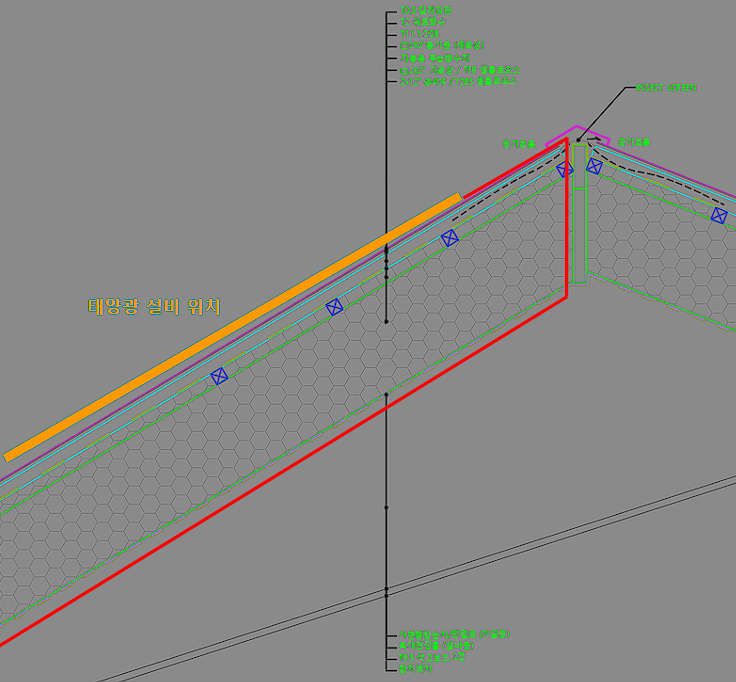
Task: Select the 'T11.1 OSB' layer annotation
Action: [x=420, y=34]
